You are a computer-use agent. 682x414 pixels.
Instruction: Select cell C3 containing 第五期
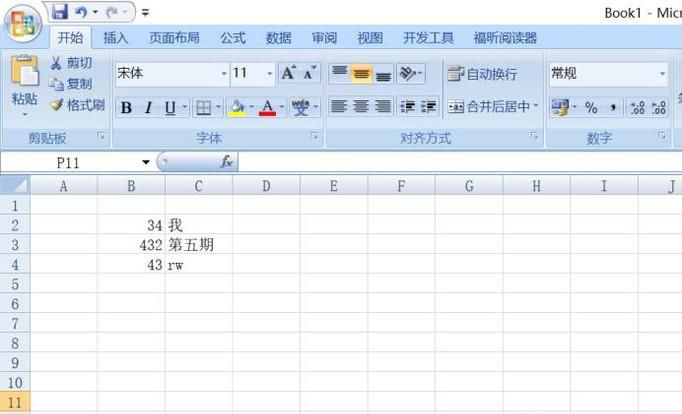(x=198, y=245)
